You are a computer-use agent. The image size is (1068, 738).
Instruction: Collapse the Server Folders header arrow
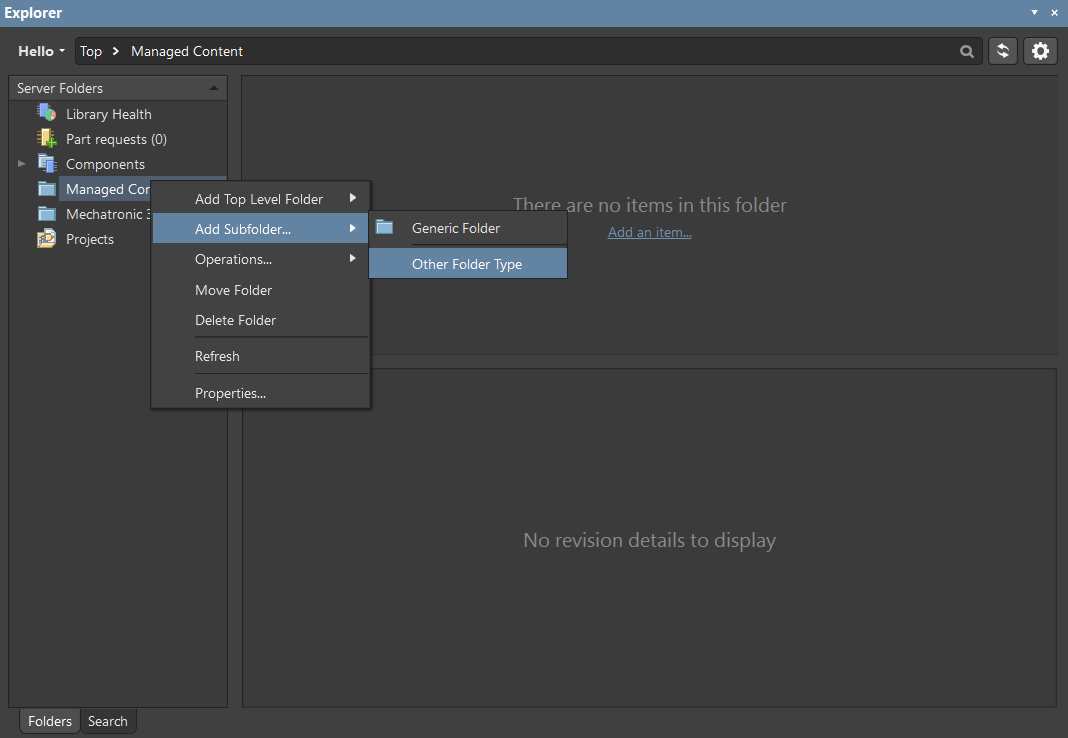[x=214, y=88]
